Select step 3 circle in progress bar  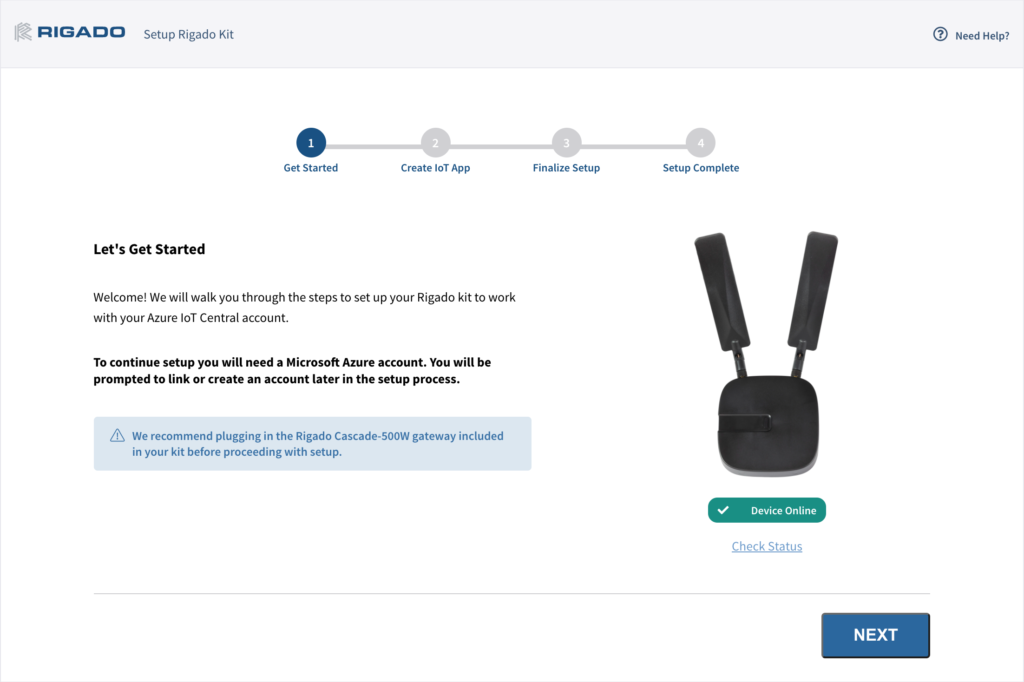coord(566,142)
